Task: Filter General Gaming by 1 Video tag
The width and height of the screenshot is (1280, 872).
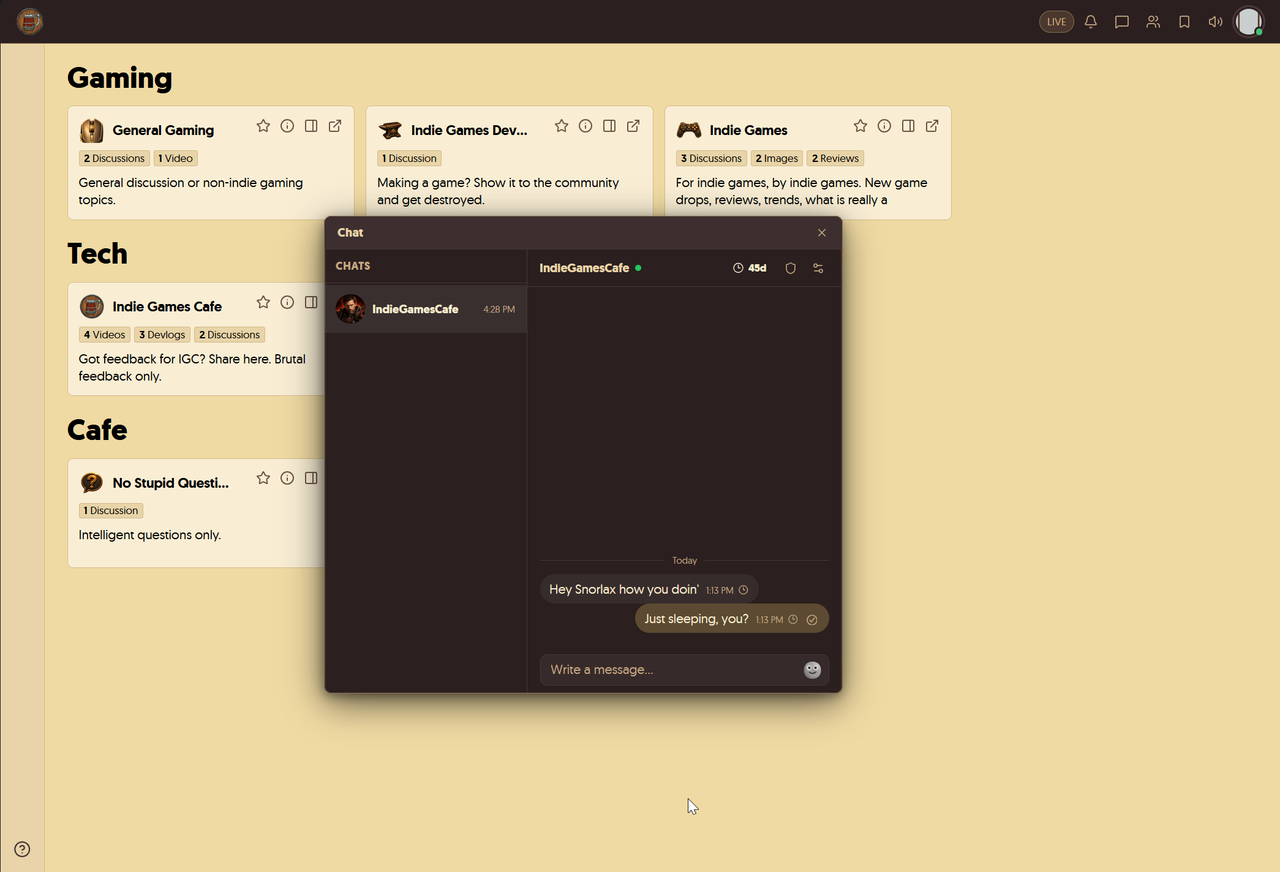Action: tap(176, 158)
